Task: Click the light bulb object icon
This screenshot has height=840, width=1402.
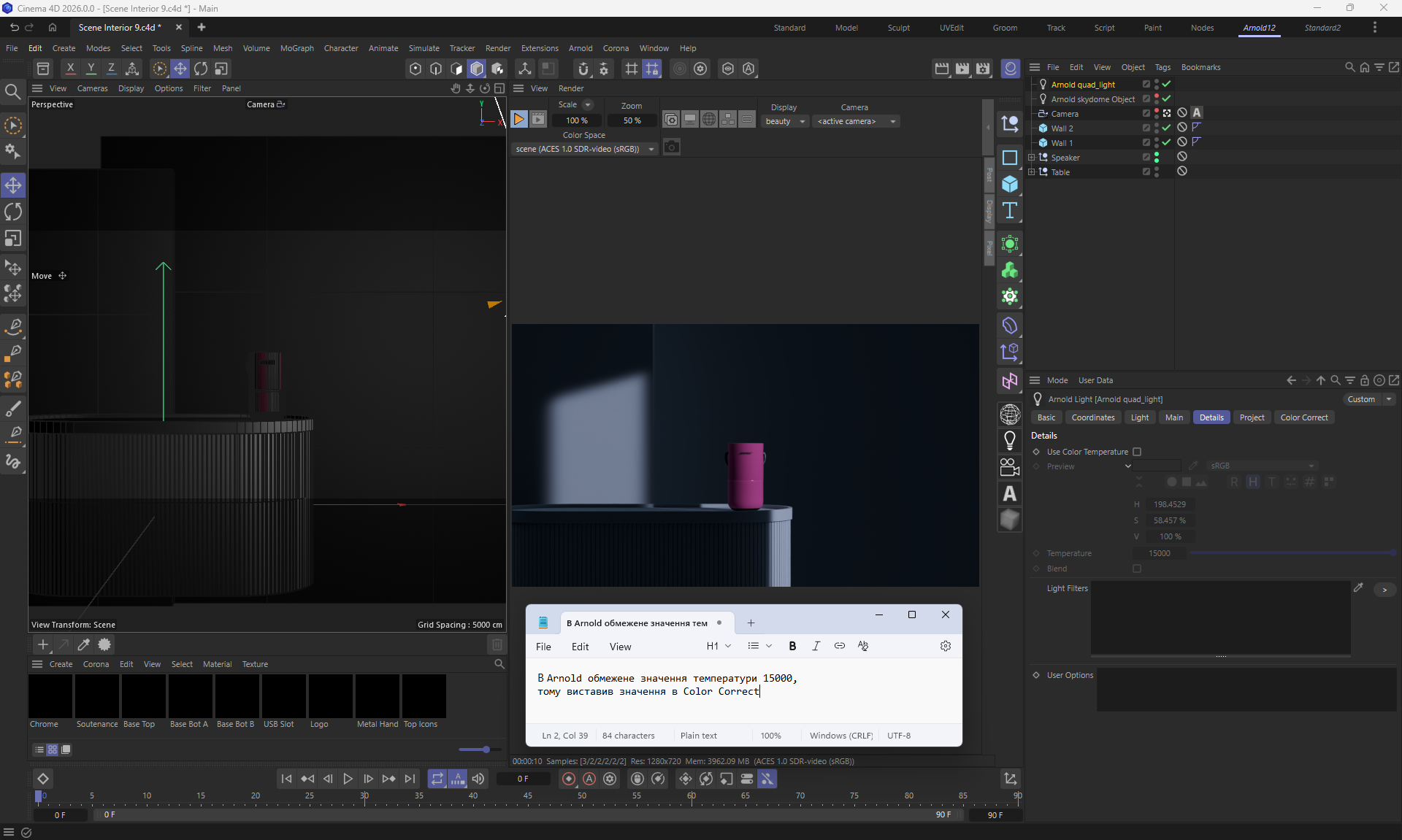Action: [1010, 440]
